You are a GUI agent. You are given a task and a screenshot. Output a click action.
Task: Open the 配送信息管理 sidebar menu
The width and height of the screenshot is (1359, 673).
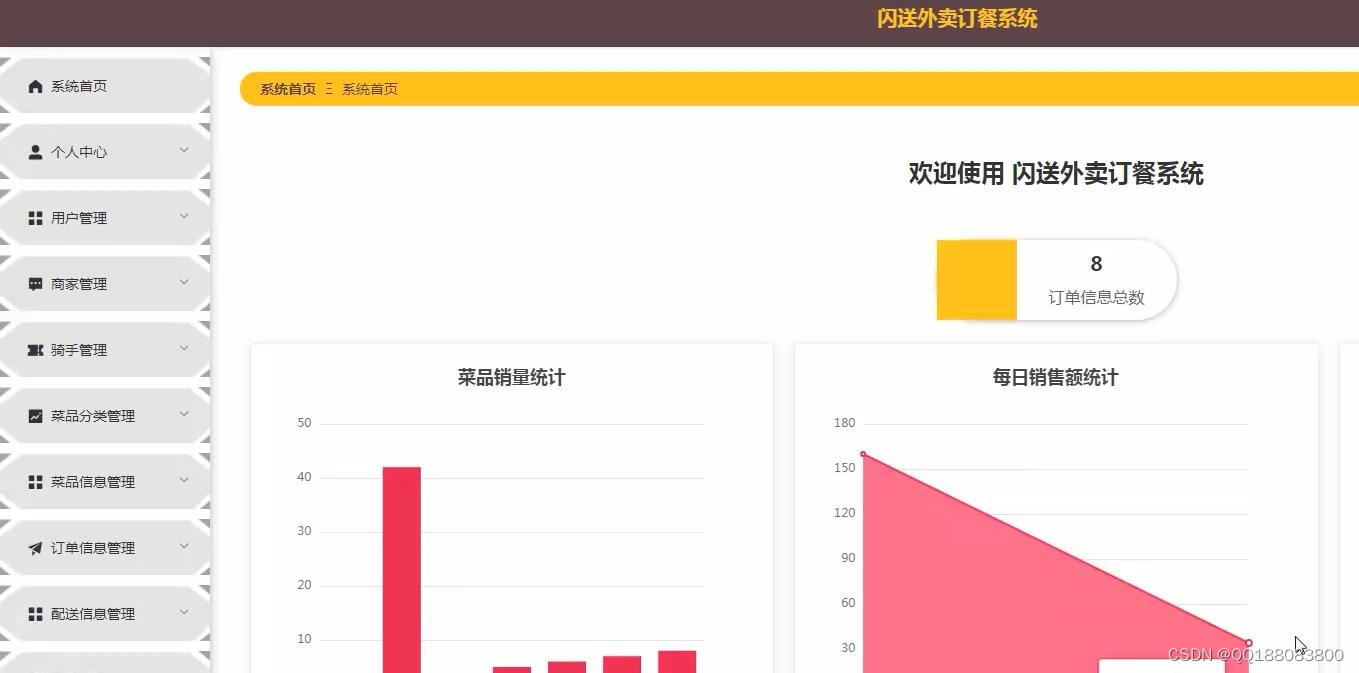coord(105,614)
